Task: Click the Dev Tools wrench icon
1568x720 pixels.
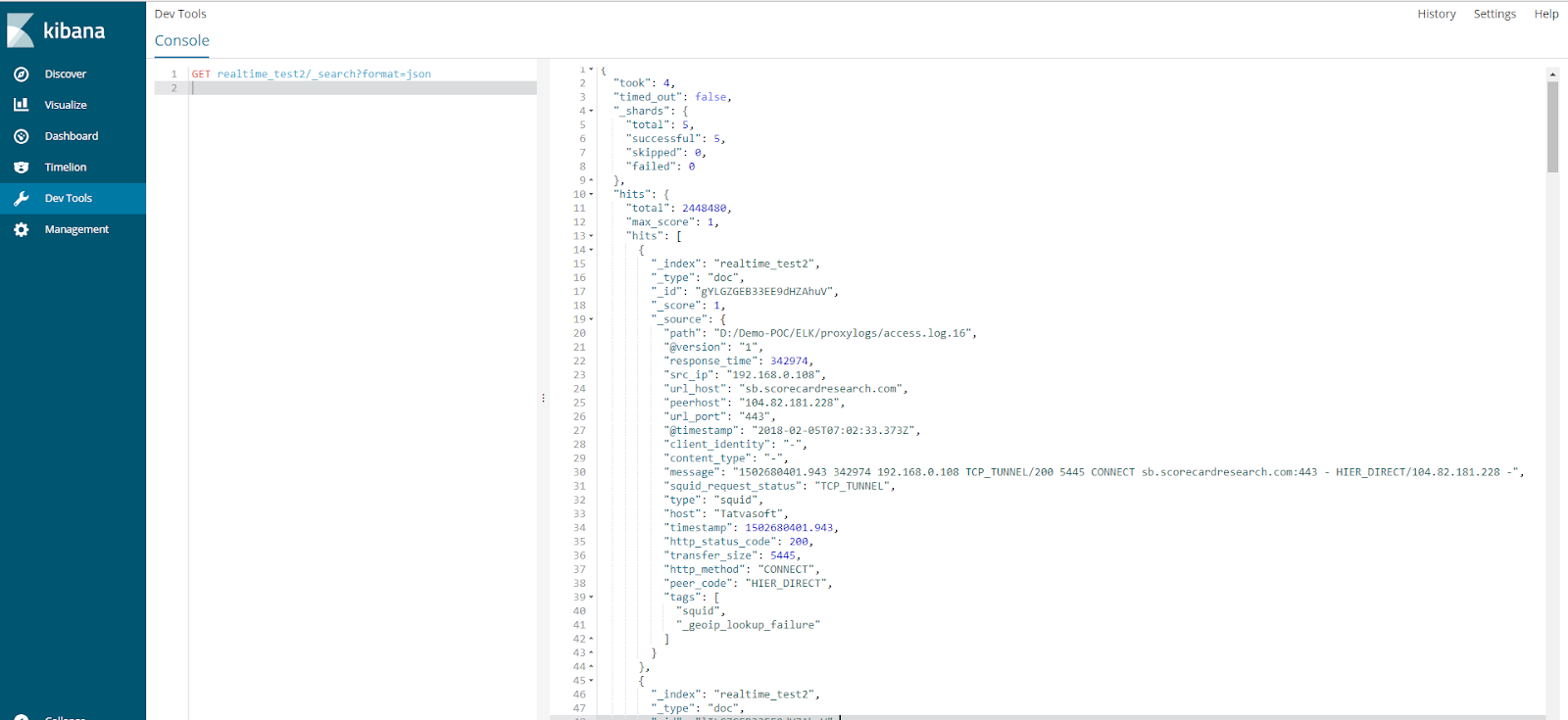Action: [x=22, y=198]
